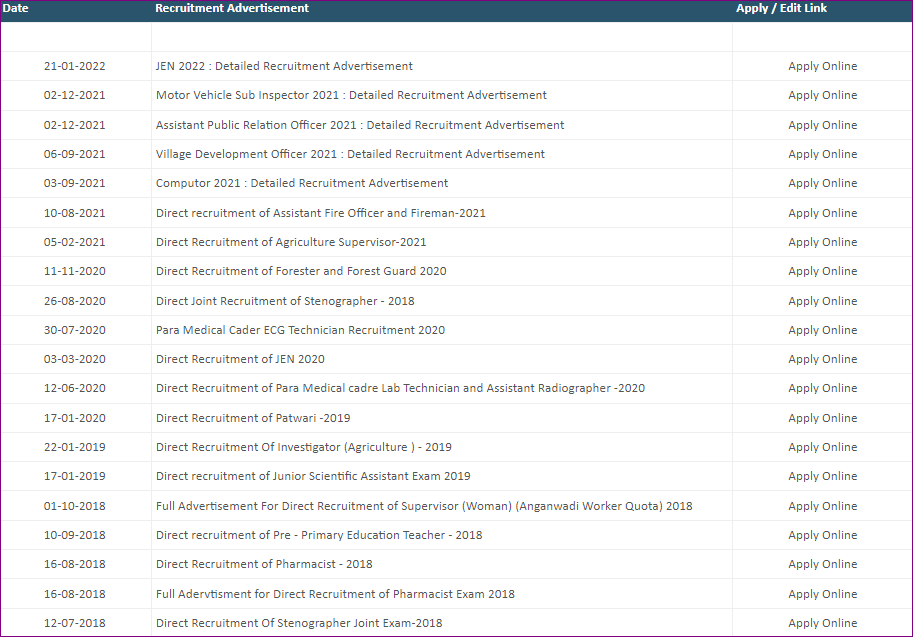Open Apply Online for Joint Recruitment of Stenographer - 2018

coord(822,301)
